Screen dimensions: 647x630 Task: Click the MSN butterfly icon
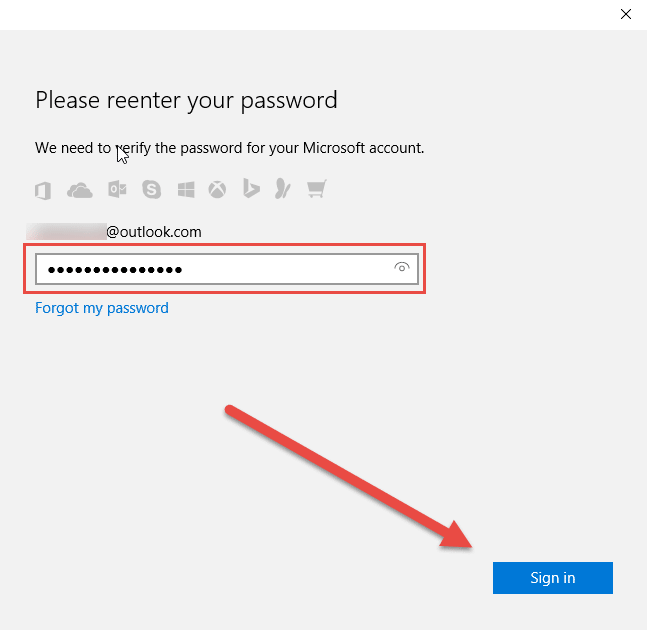click(x=283, y=189)
